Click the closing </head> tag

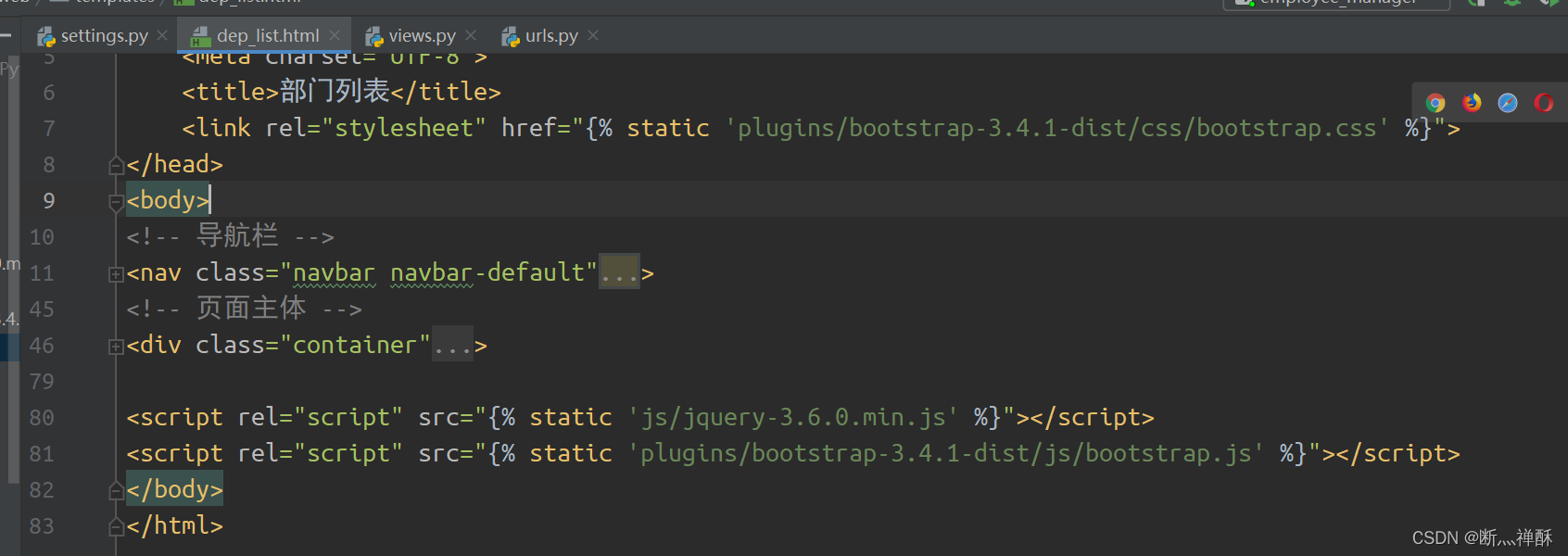[x=175, y=164]
